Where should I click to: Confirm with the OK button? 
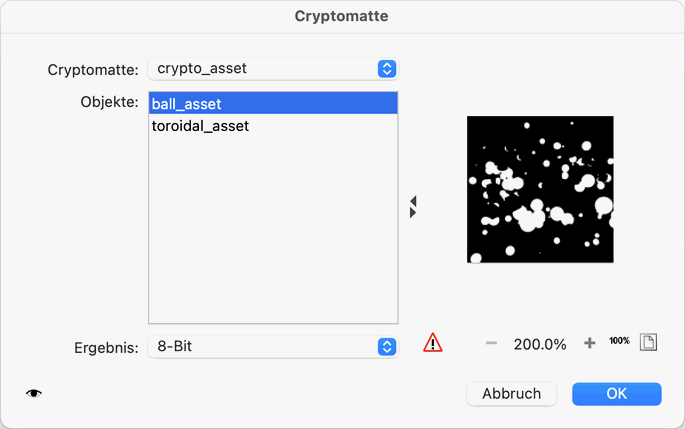(x=616, y=394)
